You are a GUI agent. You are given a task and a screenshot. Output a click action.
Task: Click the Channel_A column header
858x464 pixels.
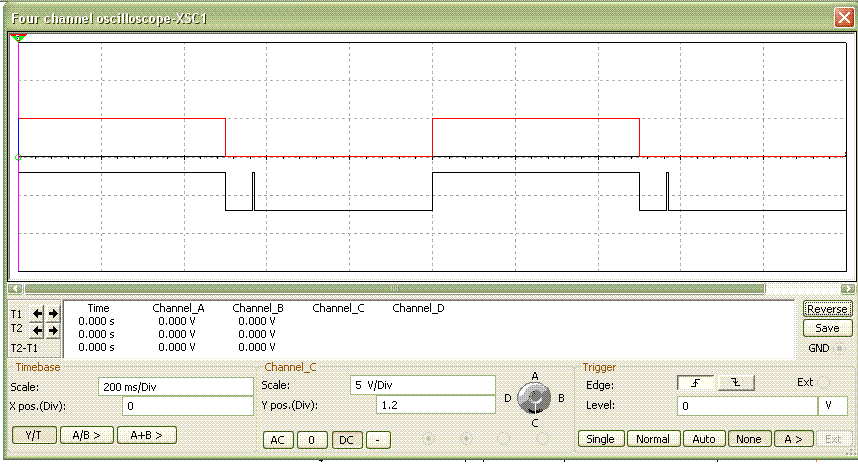pyautogui.click(x=178, y=308)
